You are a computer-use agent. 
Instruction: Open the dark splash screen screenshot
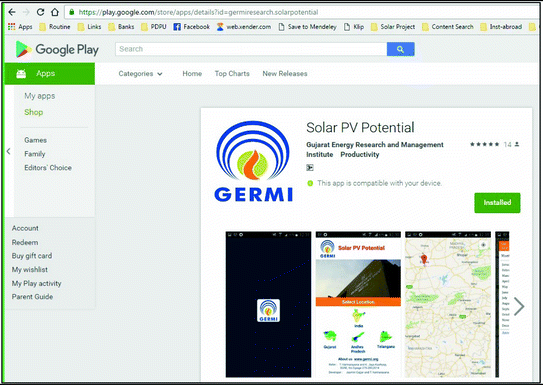click(x=268, y=304)
